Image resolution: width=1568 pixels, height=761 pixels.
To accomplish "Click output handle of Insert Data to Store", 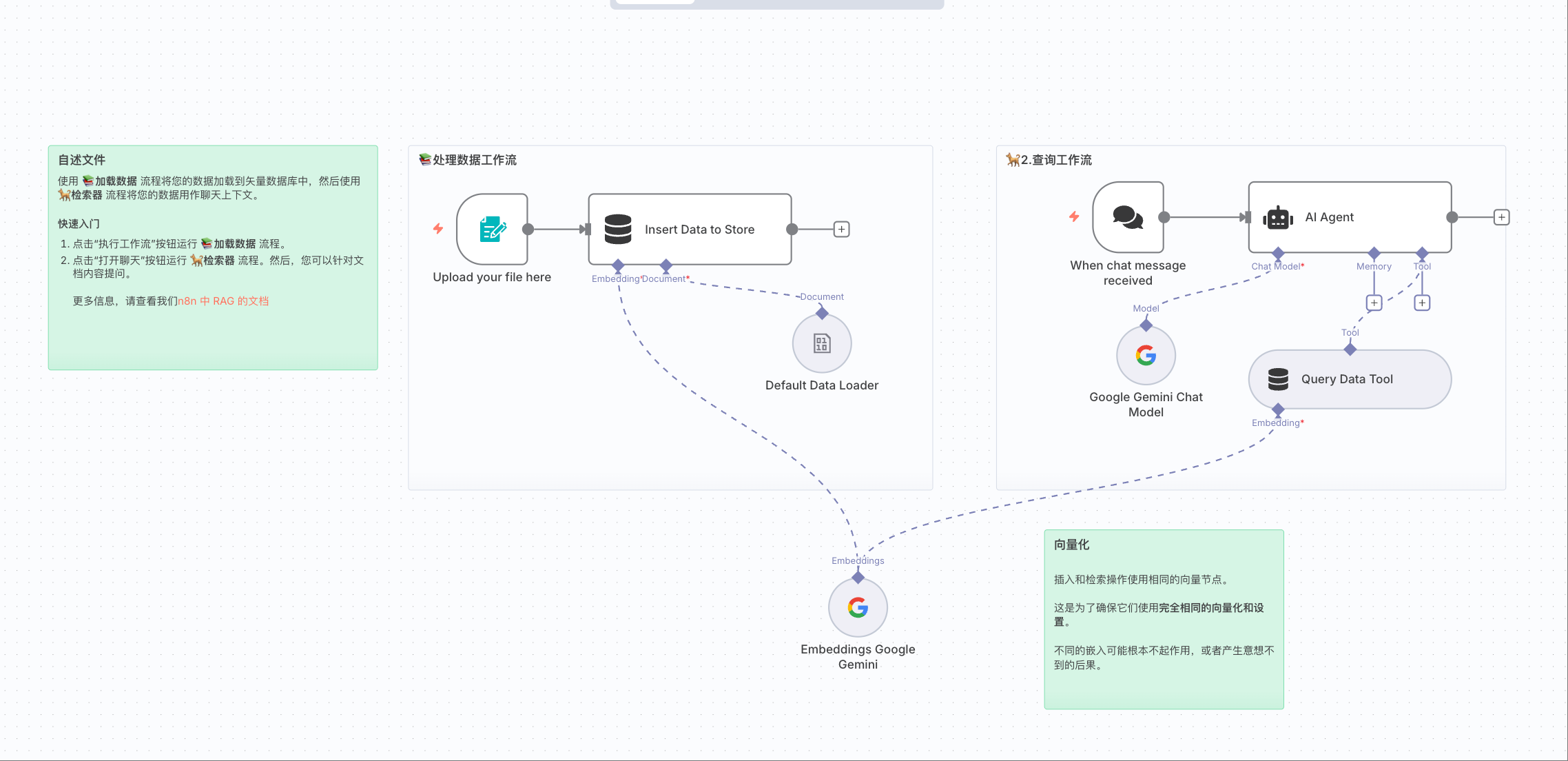I will click(792, 229).
